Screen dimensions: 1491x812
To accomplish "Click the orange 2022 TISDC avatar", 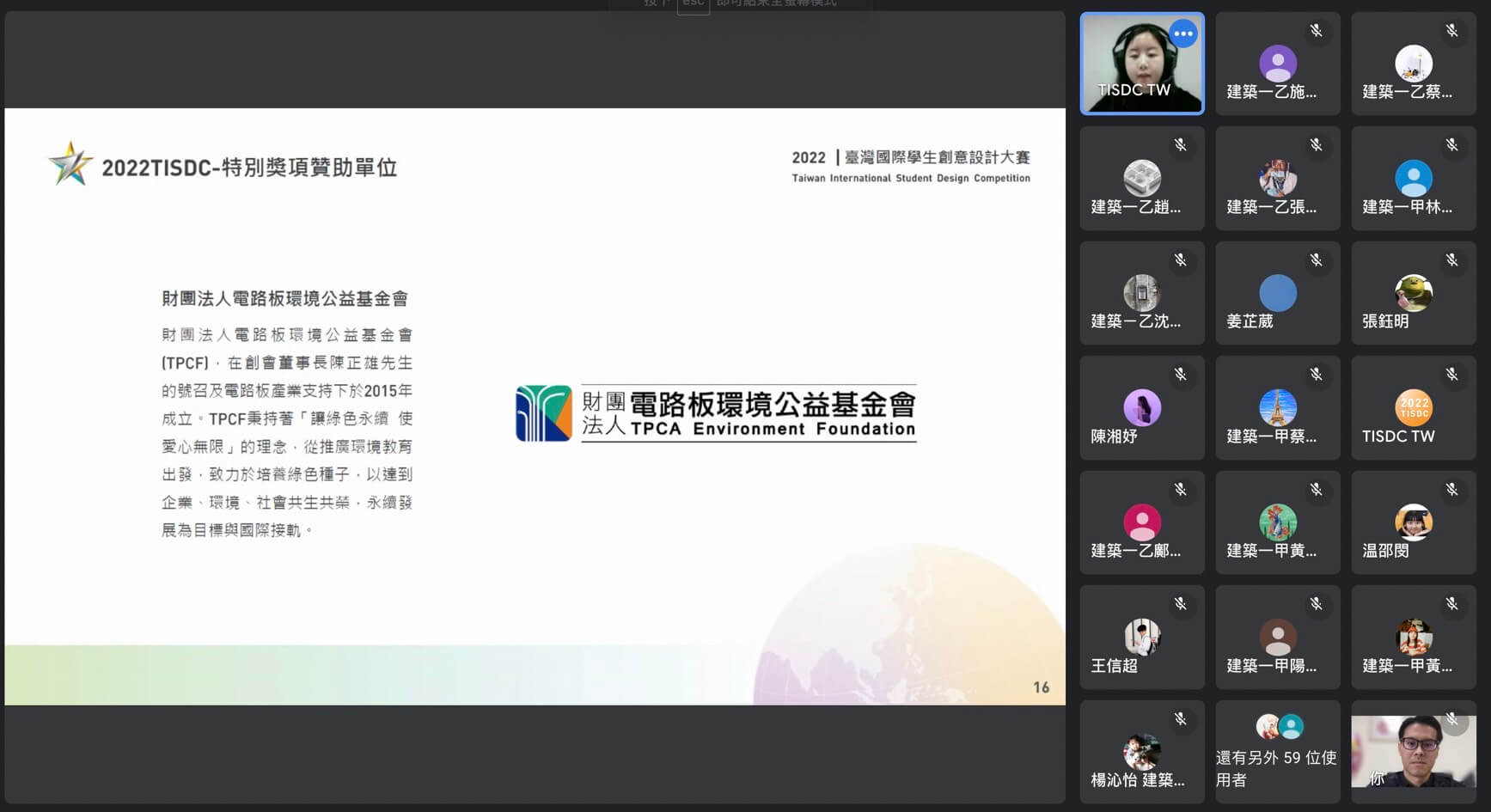I will 1413,407.
